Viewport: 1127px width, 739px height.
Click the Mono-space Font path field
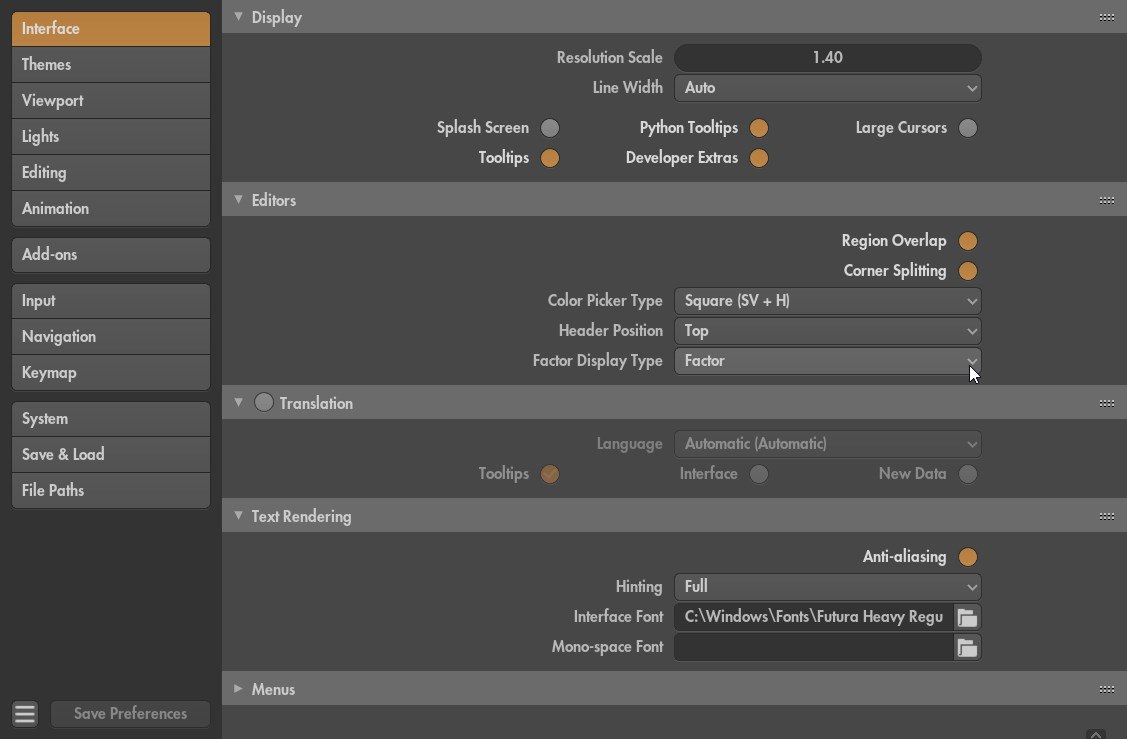[x=814, y=647]
